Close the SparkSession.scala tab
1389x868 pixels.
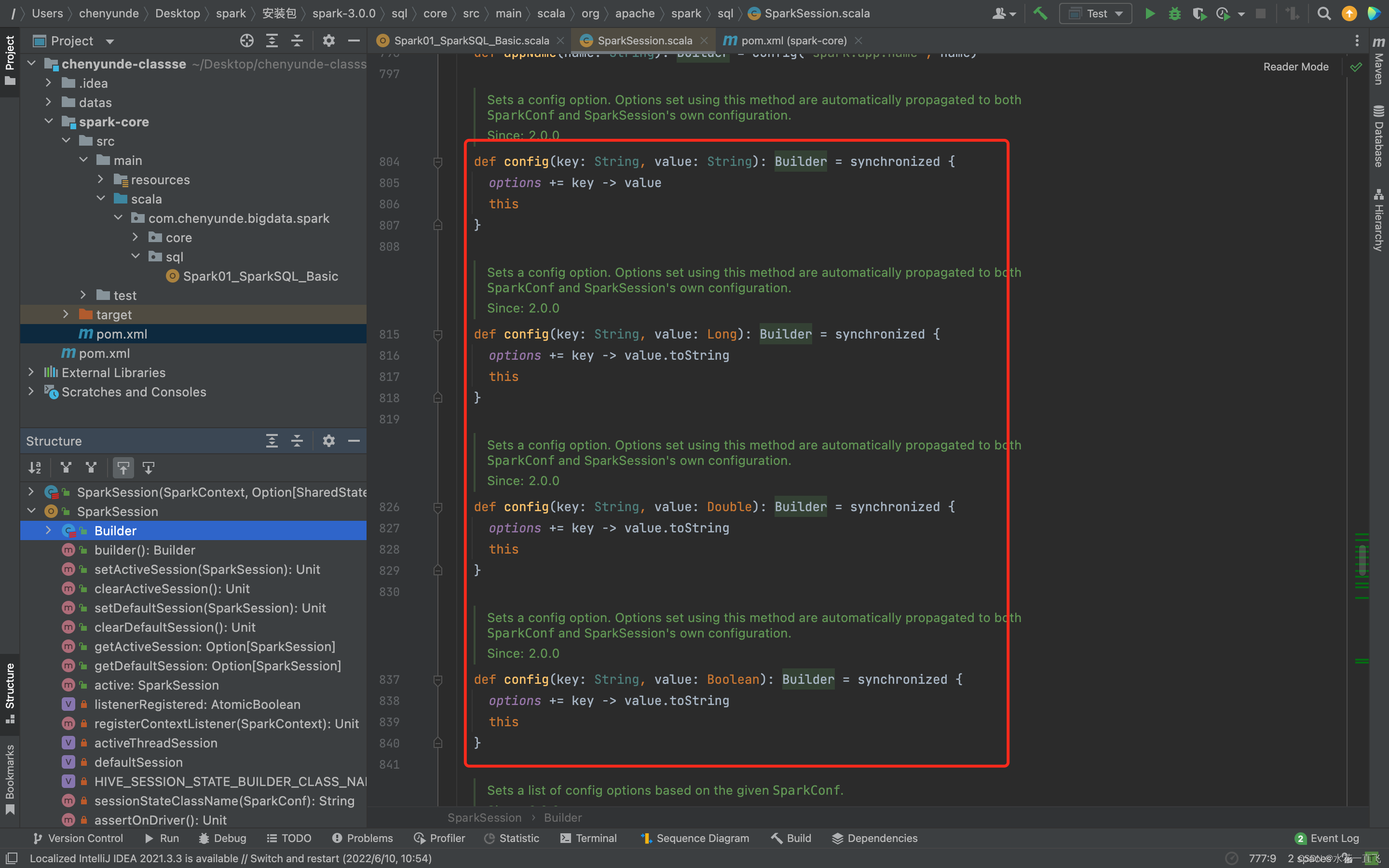tap(704, 41)
